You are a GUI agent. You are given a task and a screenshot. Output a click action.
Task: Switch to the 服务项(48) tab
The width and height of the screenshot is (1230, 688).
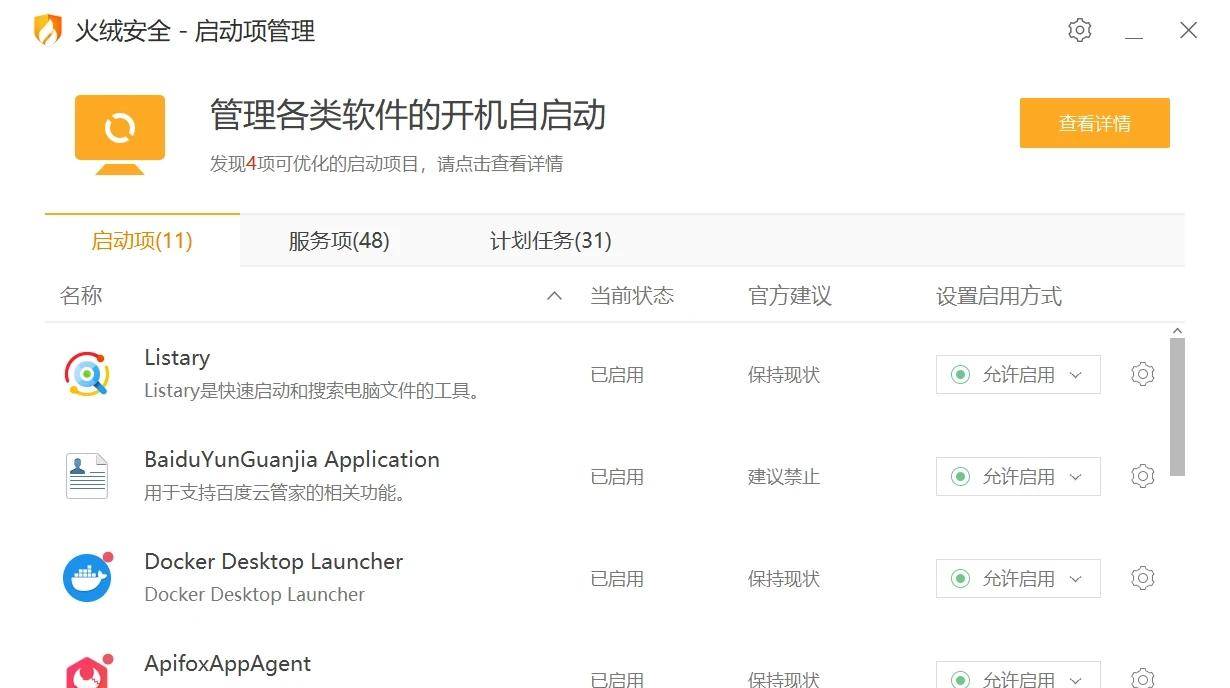click(339, 241)
